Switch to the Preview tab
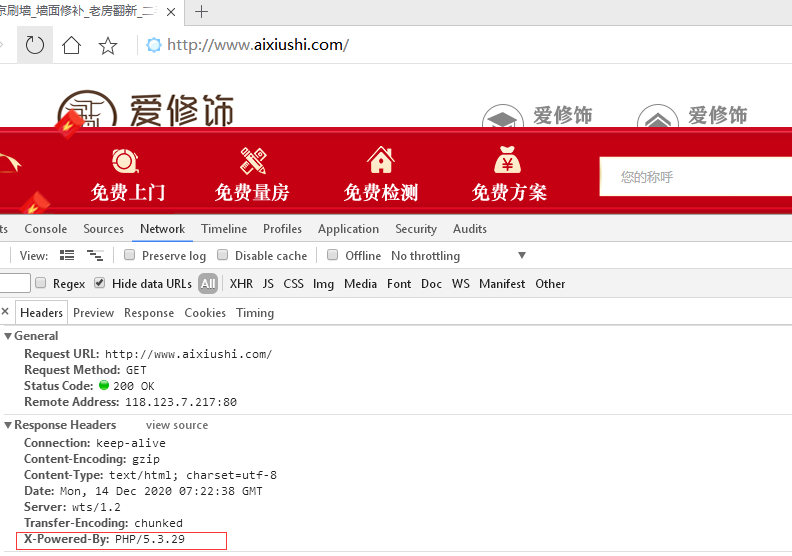The image size is (792, 556). [93, 313]
